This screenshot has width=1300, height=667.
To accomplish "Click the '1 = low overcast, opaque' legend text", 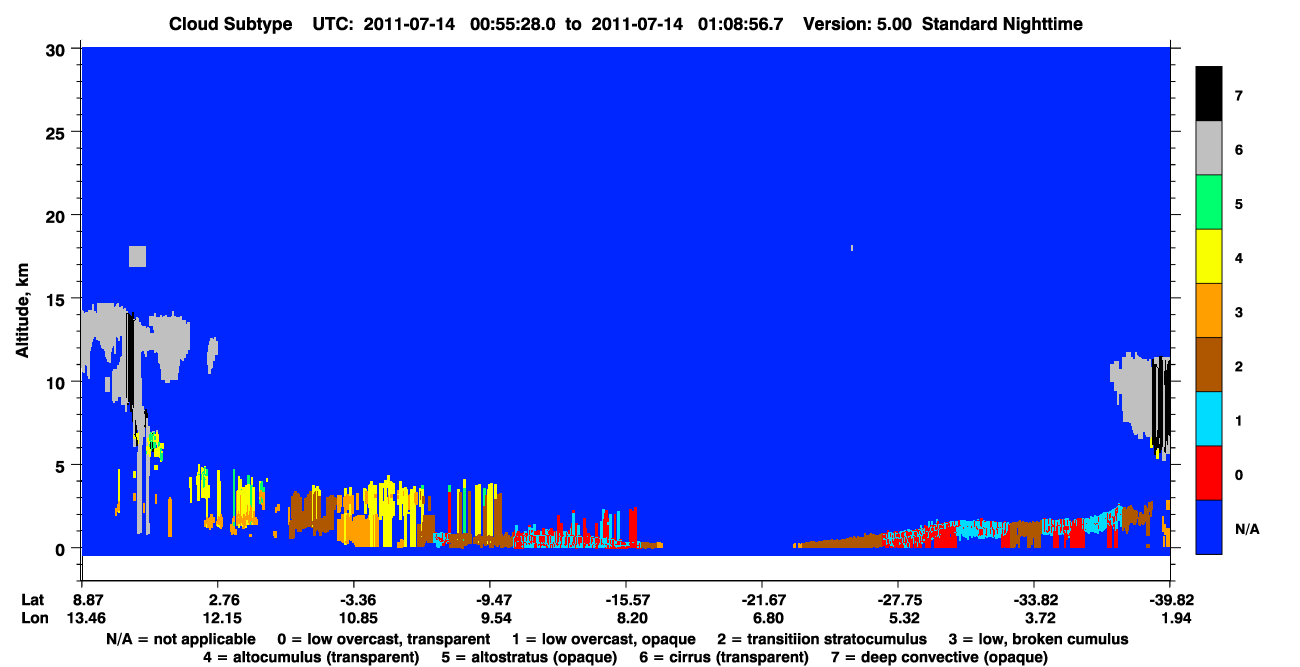I will (x=605, y=639).
